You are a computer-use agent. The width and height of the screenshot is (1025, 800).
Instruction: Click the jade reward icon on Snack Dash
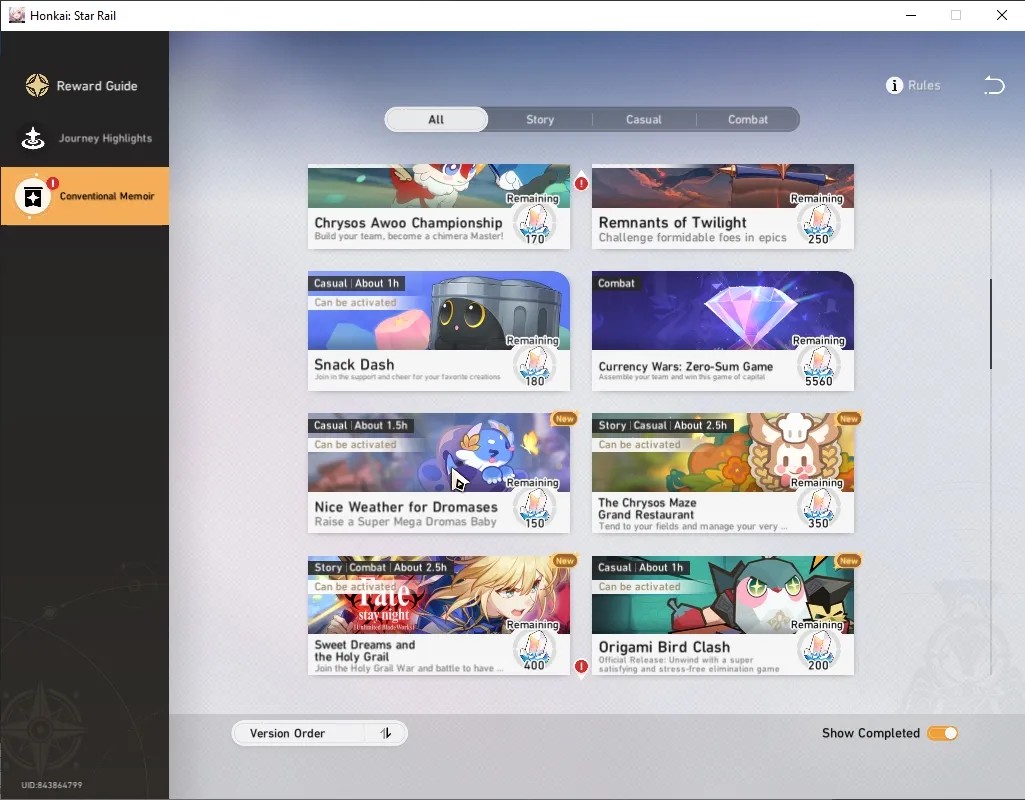tap(535, 364)
